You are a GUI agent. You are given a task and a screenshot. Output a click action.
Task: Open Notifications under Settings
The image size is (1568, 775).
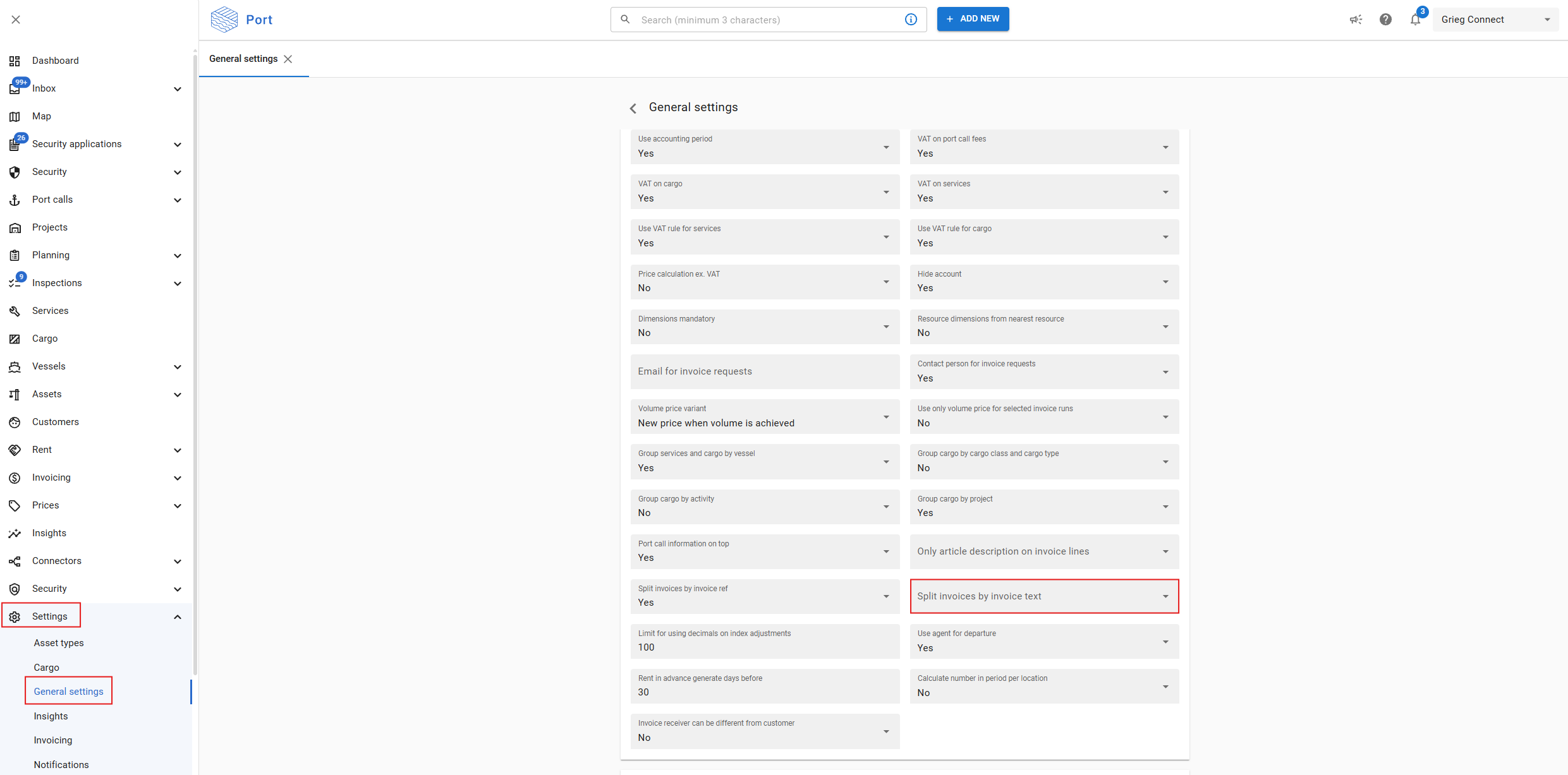click(x=61, y=765)
